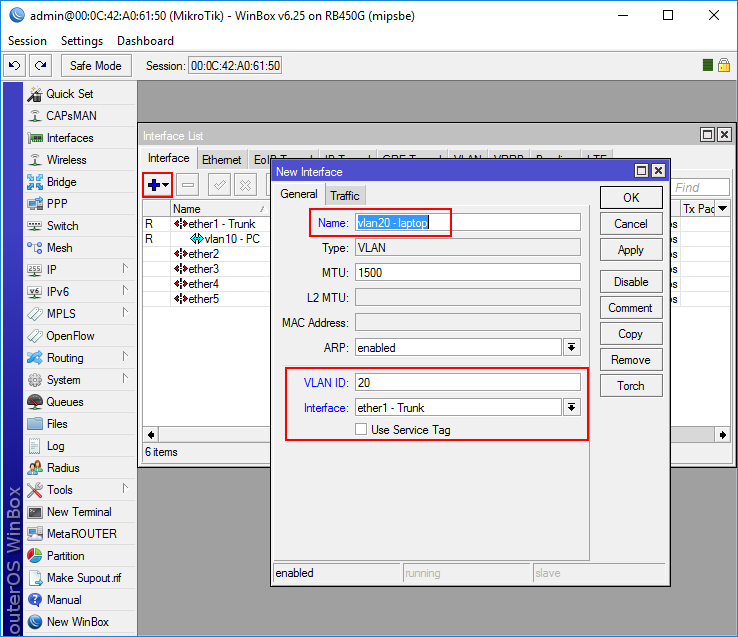The width and height of the screenshot is (738, 637).
Task: Toggle Safe Mode button
Action: [96, 65]
